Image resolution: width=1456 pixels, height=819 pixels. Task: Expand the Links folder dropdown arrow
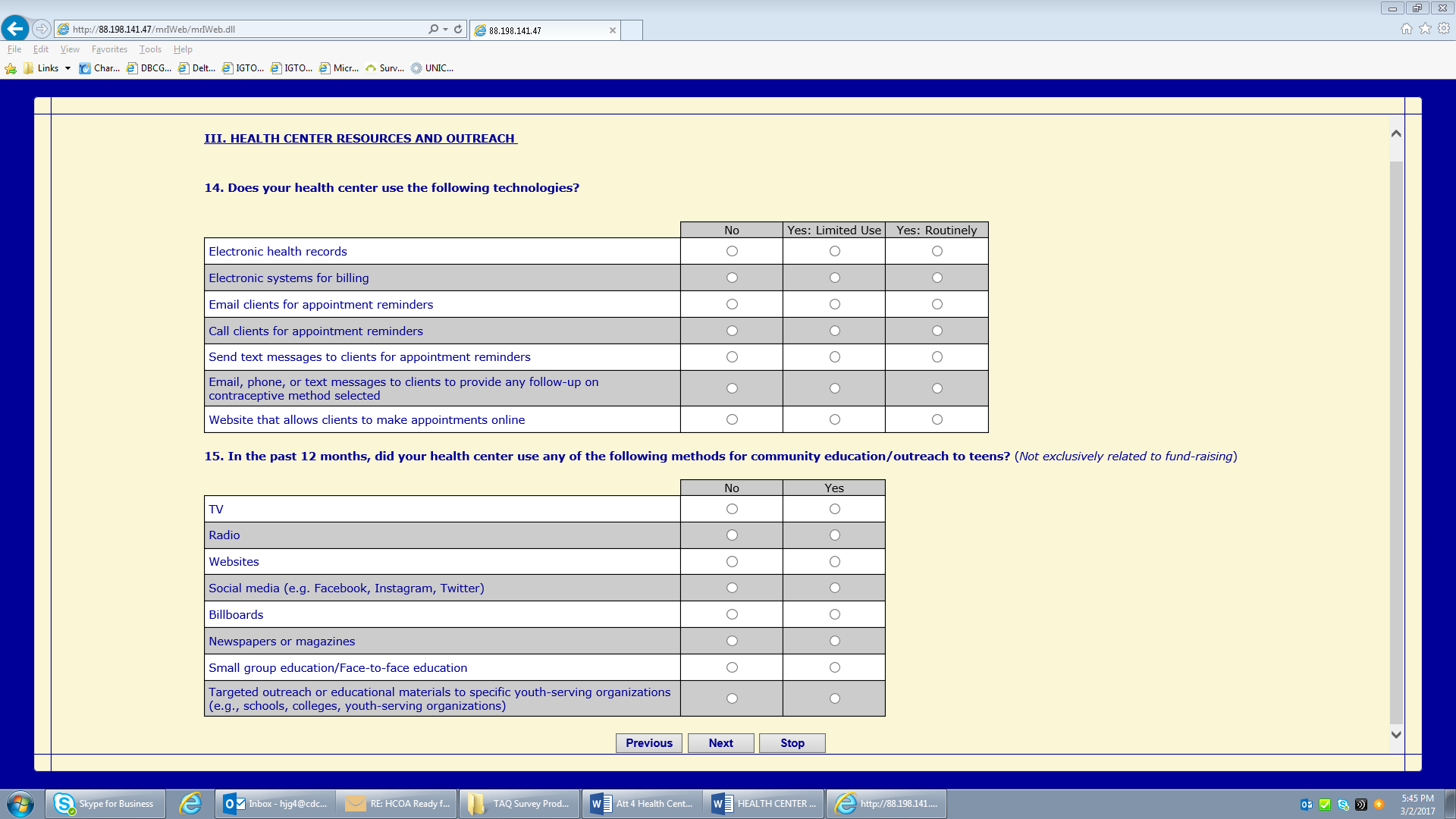(67, 68)
